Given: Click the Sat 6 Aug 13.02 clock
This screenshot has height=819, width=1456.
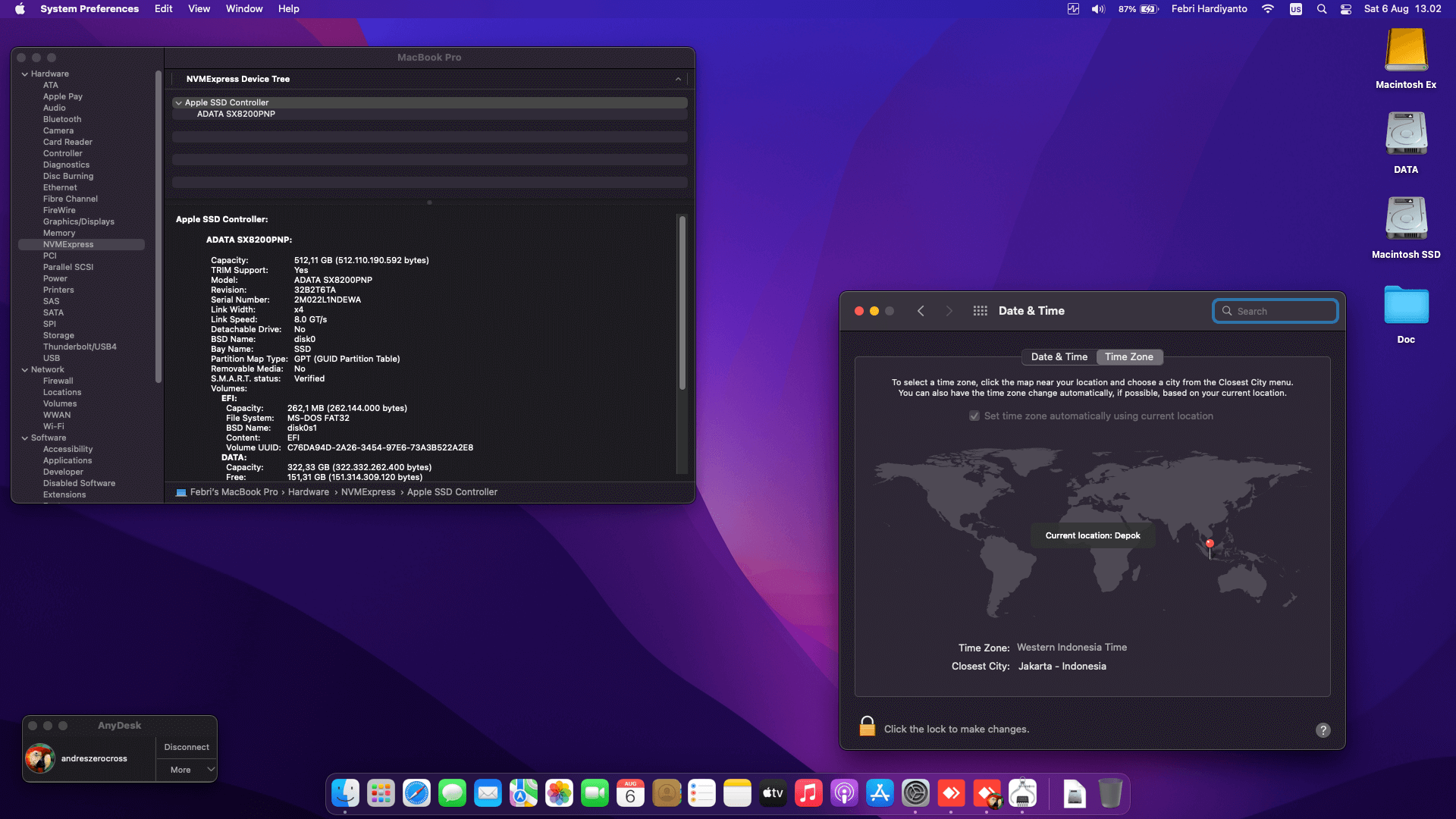Looking at the screenshot, I should pyautogui.click(x=1402, y=9).
